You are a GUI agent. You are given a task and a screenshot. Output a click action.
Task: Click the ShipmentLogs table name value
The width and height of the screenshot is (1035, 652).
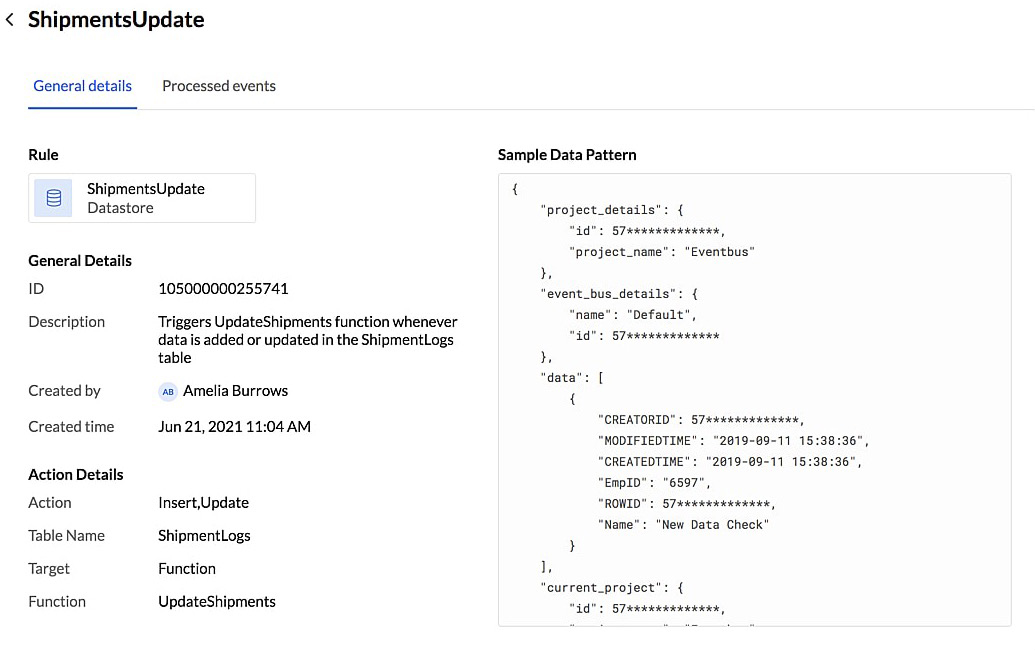[204, 536]
